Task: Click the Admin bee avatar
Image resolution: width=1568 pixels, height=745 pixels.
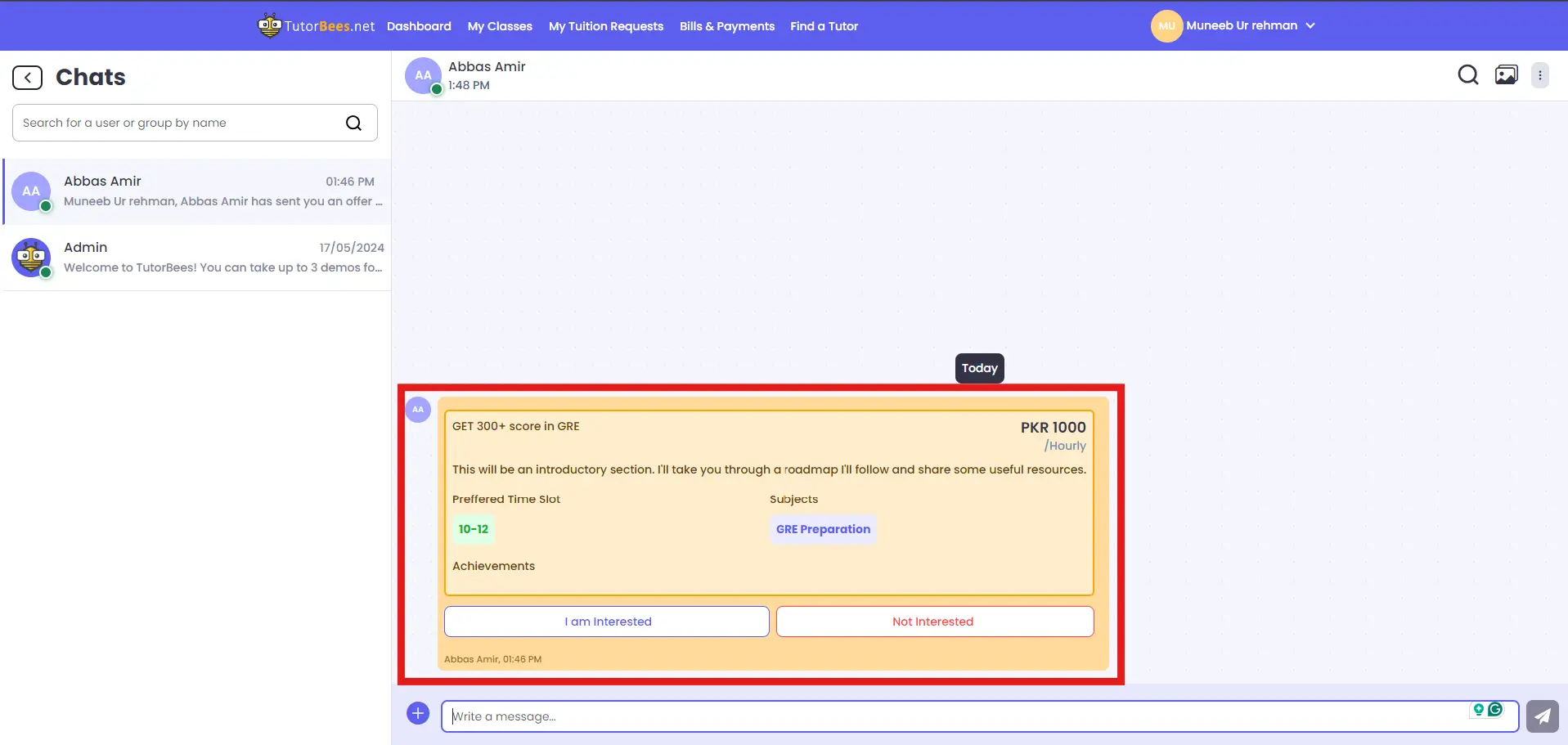Action: 31,258
